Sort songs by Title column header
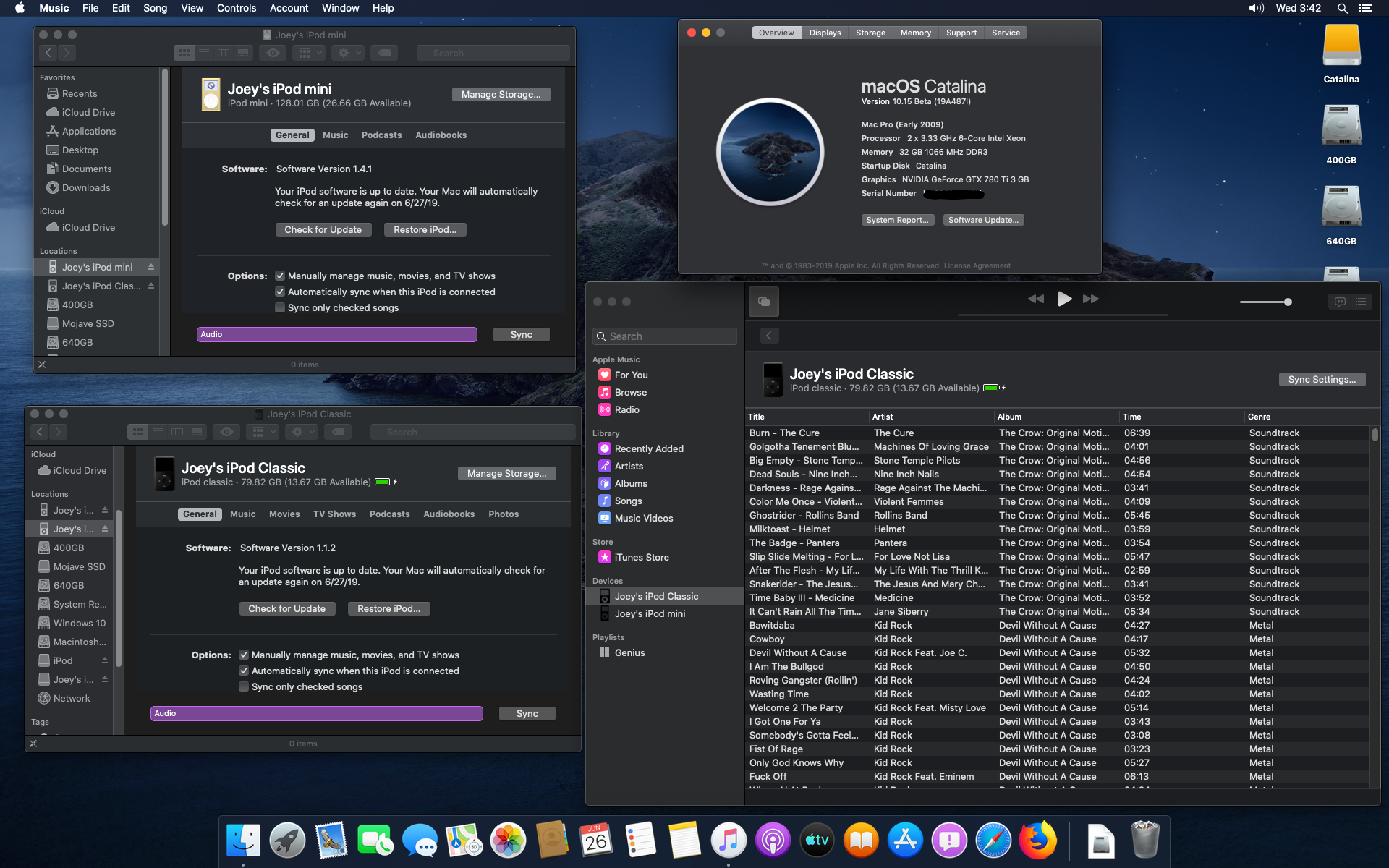Image resolution: width=1389 pixels, height=868 pixels. pos(807,417)
